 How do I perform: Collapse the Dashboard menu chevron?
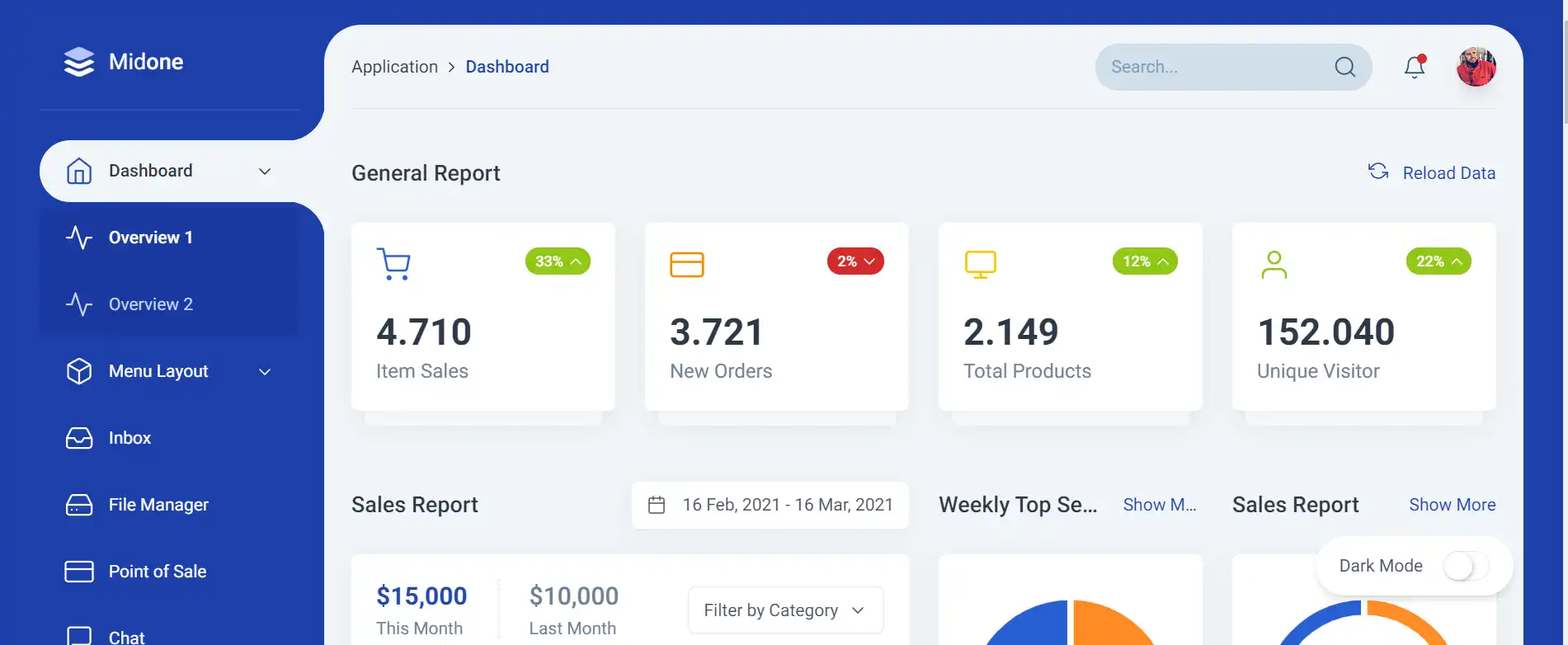tap(265, 172)
